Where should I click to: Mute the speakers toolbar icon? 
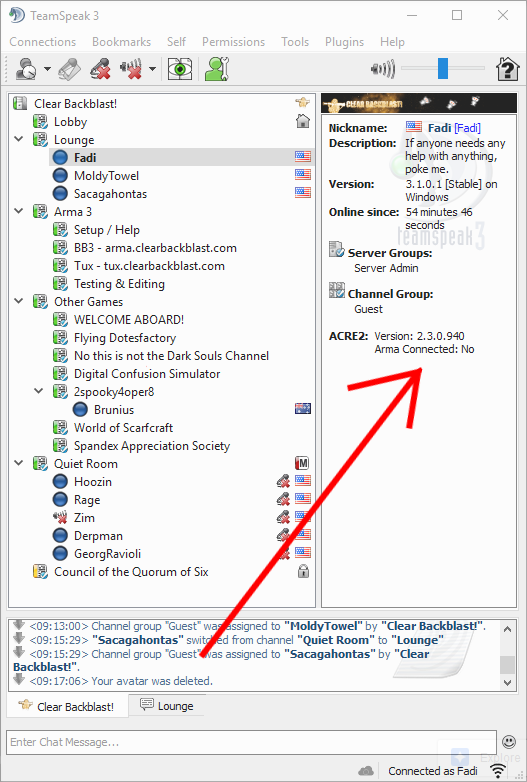[x=131, y=69]
